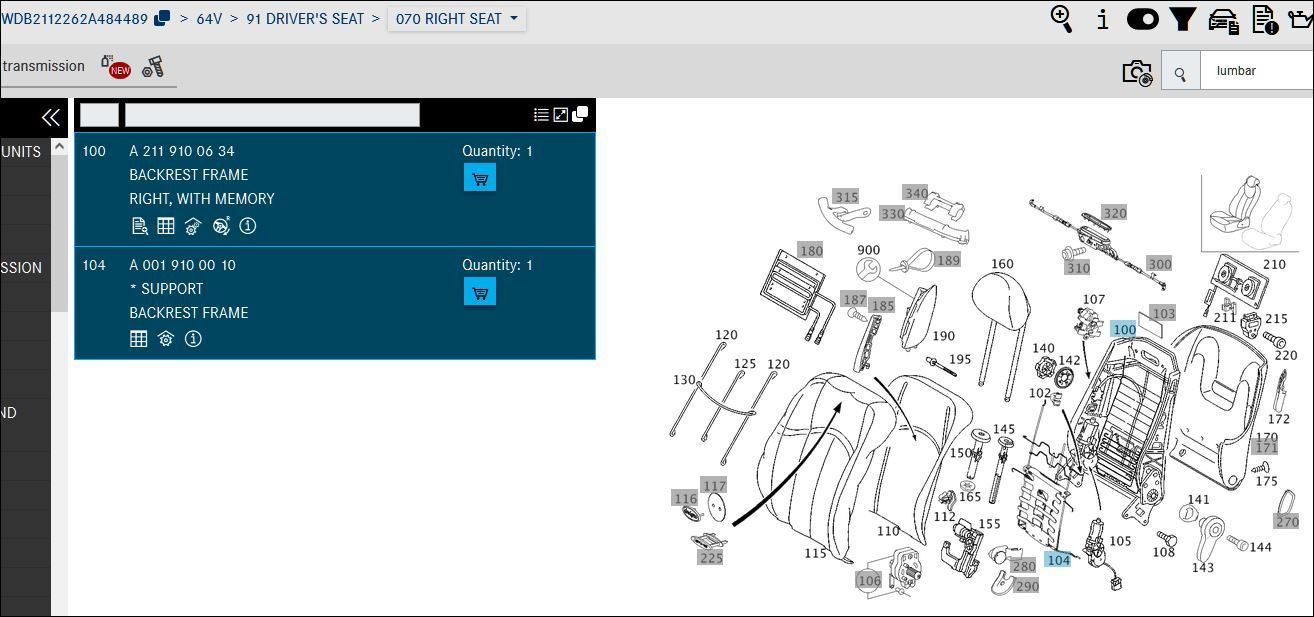Click the lumbar search input field

coord(1257,71)
